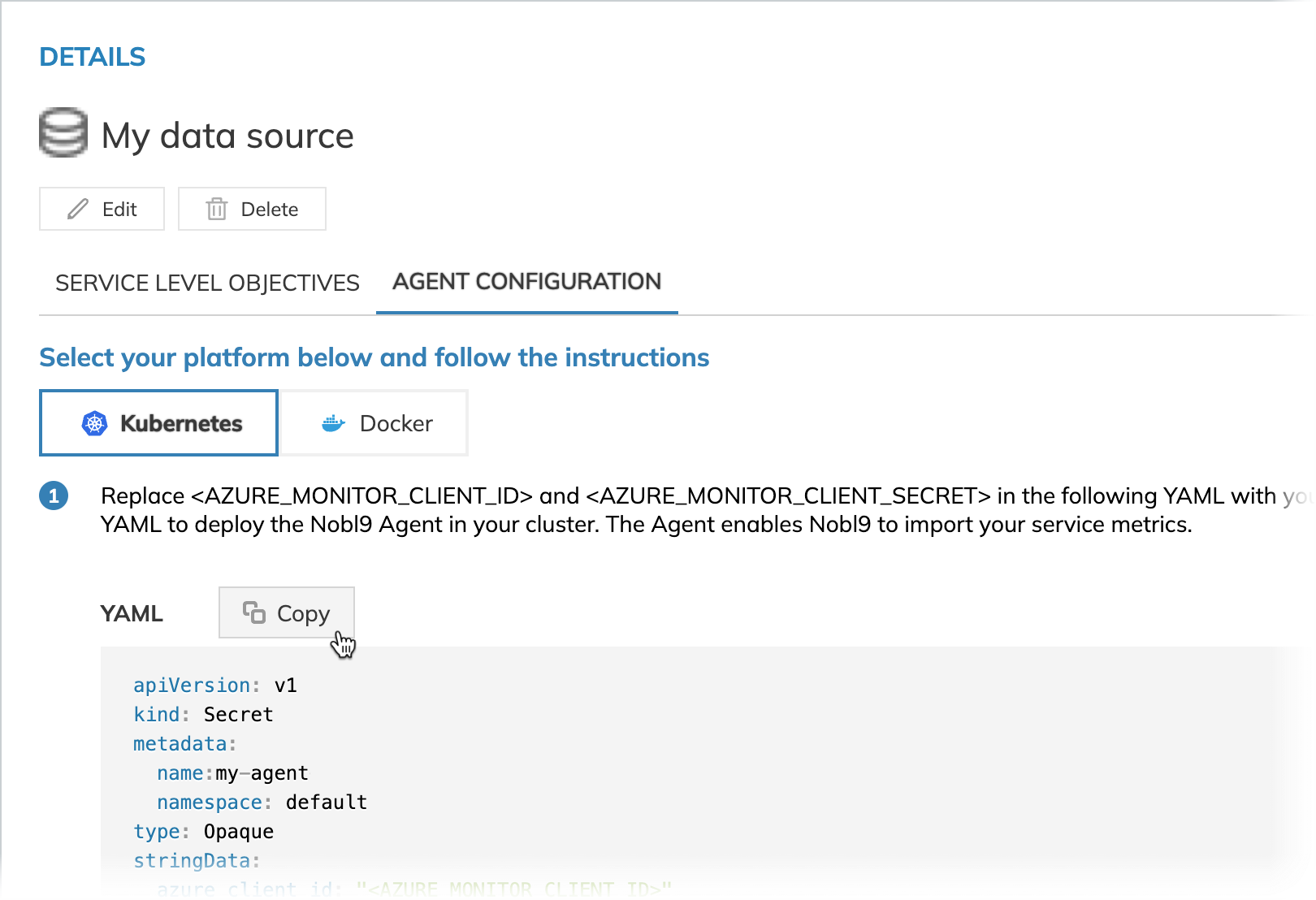Click the YAML label
Viewport: 1316px width, 900px height.
(132, 613)
